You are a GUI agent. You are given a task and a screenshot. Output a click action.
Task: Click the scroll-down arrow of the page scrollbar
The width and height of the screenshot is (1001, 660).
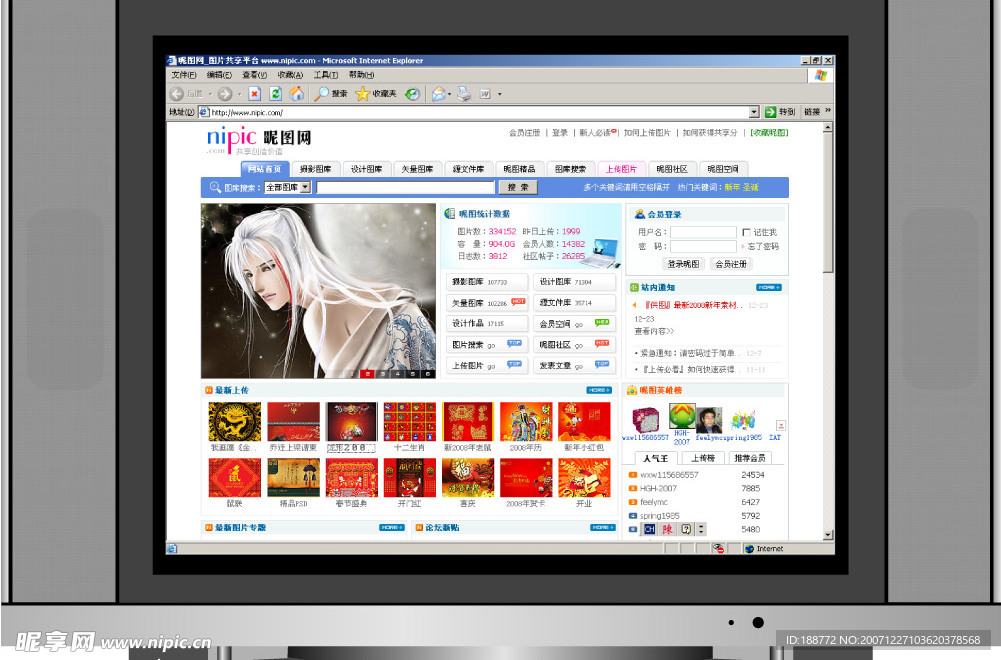pyautogui.click(x=828, y=535)
